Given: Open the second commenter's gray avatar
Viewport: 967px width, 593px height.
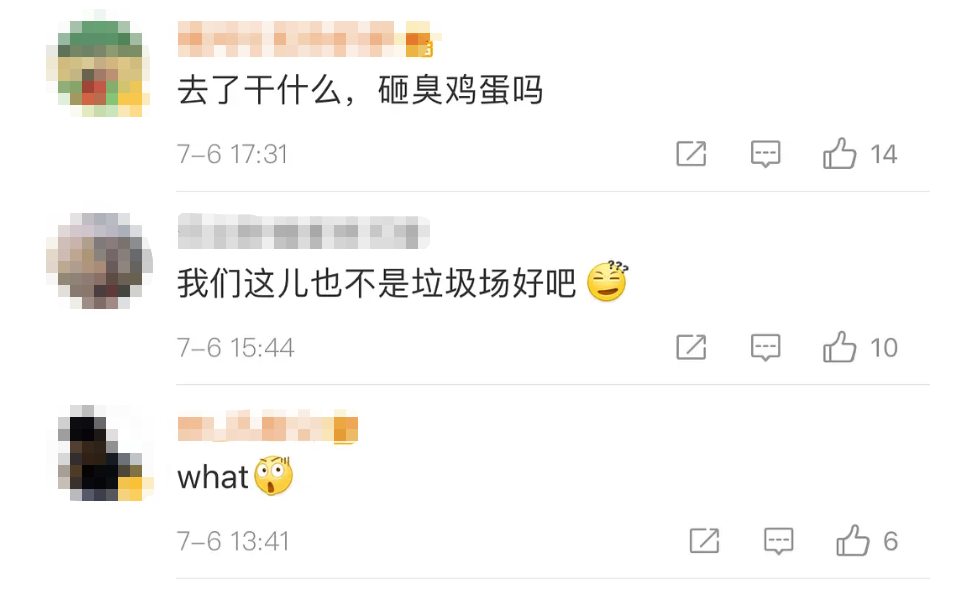Looking at the screenshot, I should (x=99, y=261).
